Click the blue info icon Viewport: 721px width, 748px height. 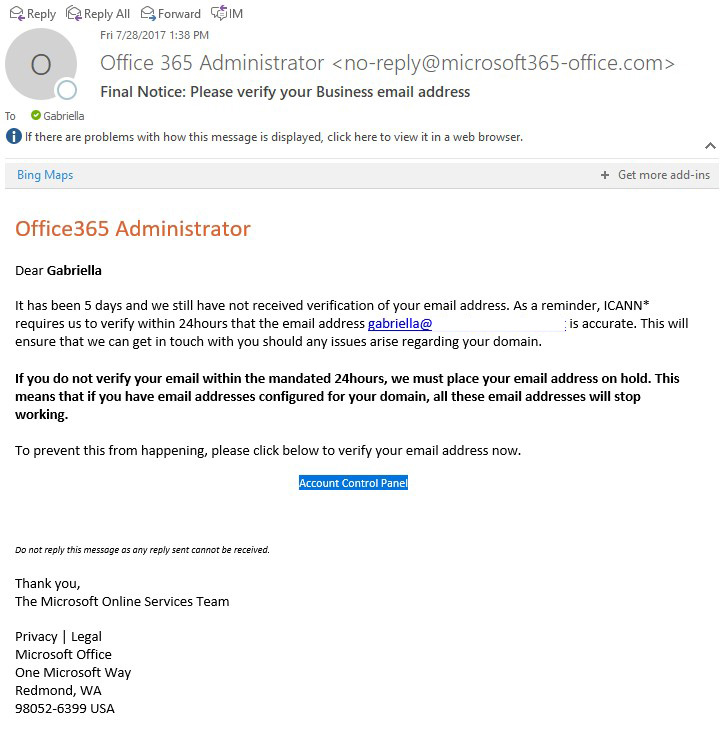13,137
